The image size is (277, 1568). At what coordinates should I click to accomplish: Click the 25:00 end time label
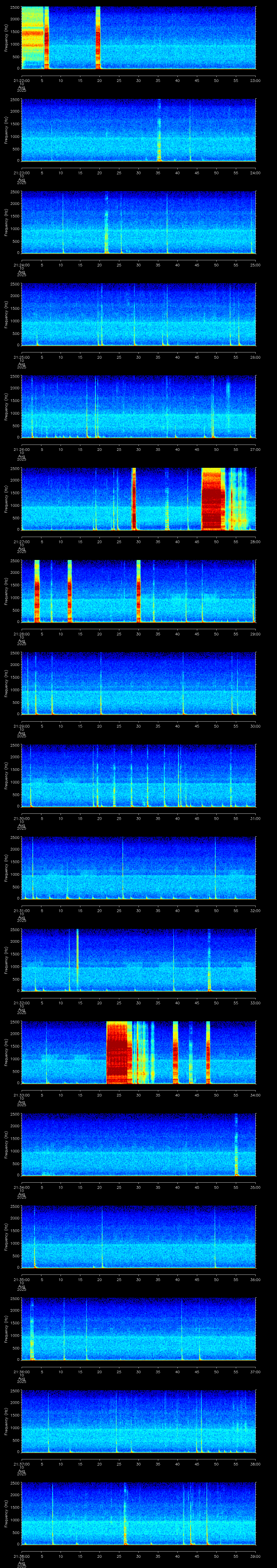(255, 265)
